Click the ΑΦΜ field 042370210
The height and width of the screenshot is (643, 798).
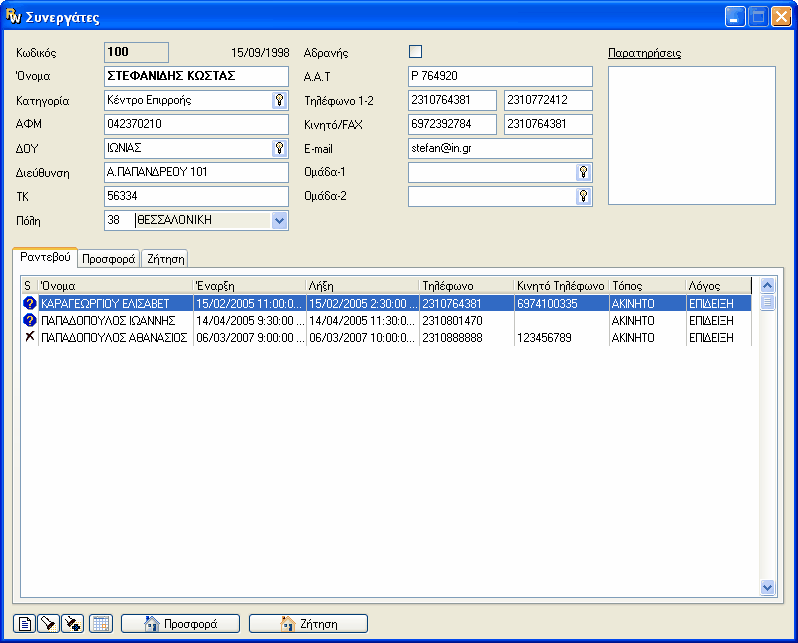[196, 124]
